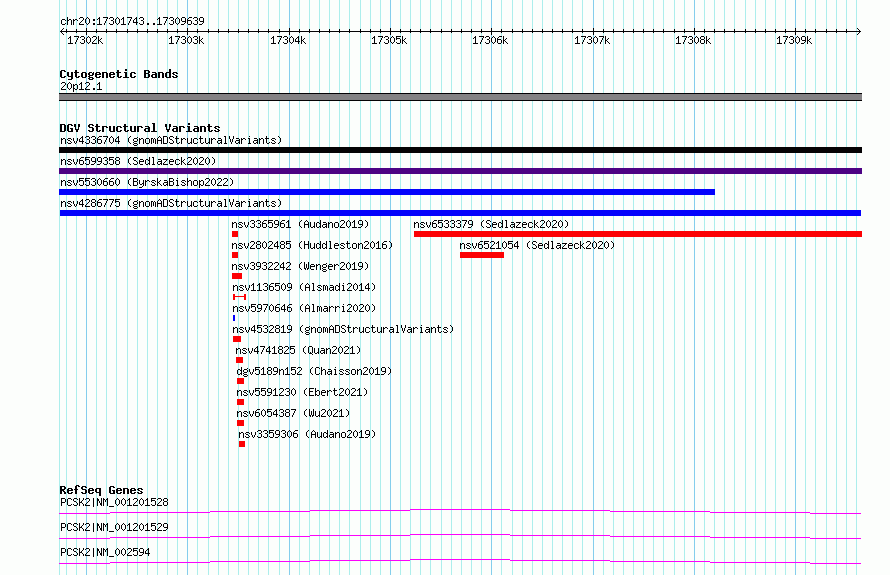Click the ruler's left arrowhead

[62, 31]
